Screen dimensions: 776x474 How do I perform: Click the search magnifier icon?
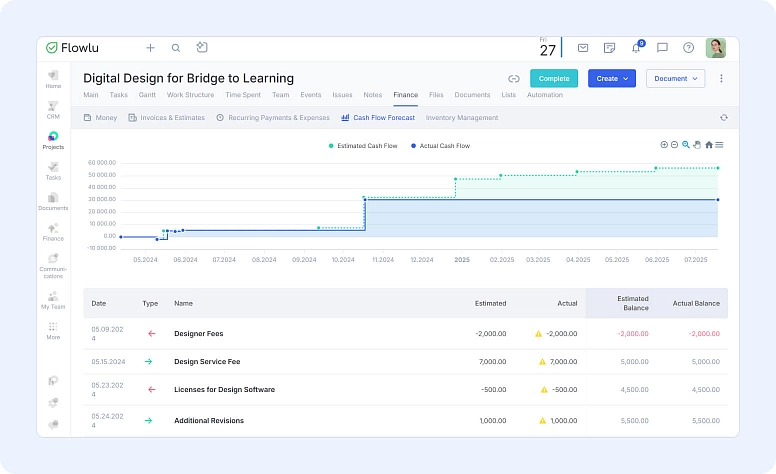click(x=176, y=47)
